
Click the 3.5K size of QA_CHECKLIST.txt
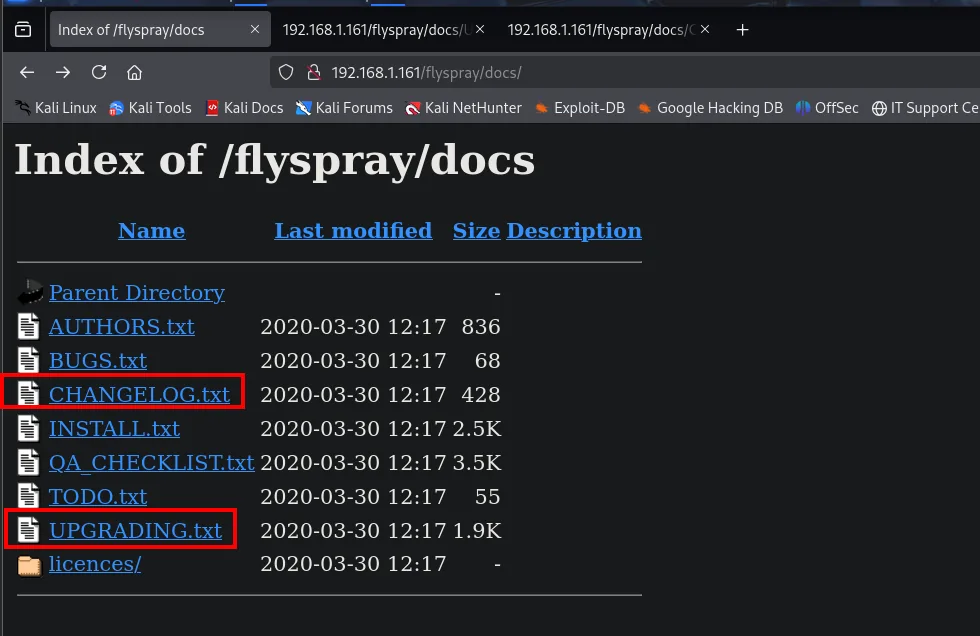pos(477,462)
